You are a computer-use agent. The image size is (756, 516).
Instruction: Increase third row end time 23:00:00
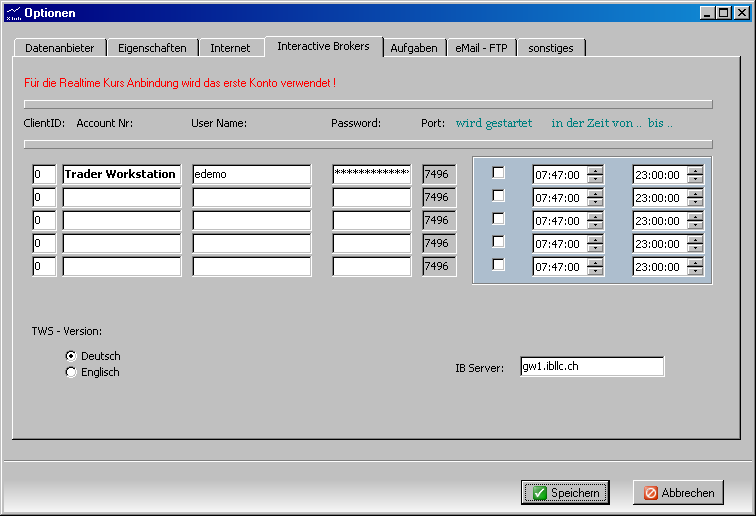[695, 217]
